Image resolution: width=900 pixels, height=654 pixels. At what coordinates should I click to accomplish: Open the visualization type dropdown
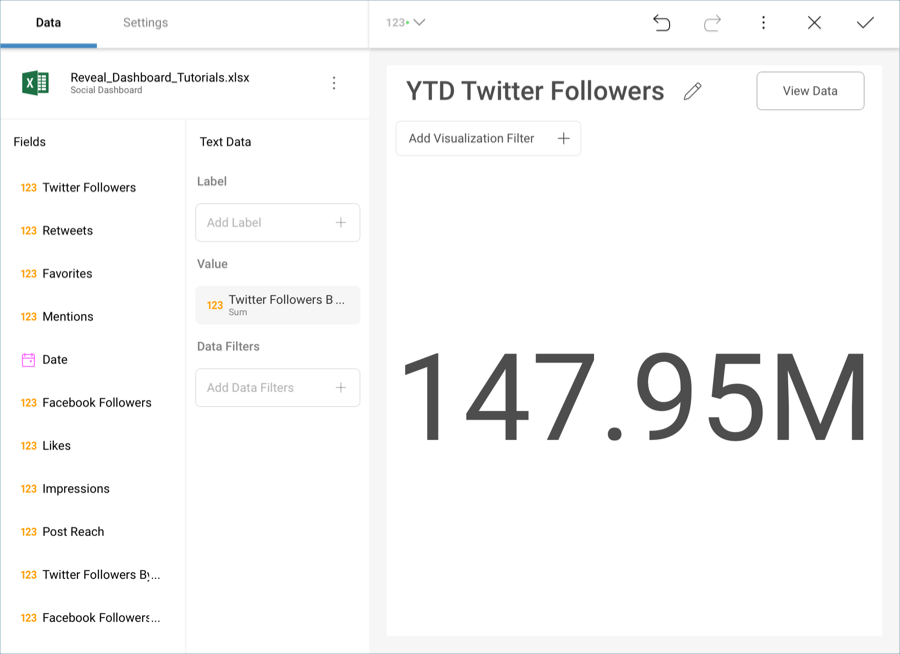(406, 23)
